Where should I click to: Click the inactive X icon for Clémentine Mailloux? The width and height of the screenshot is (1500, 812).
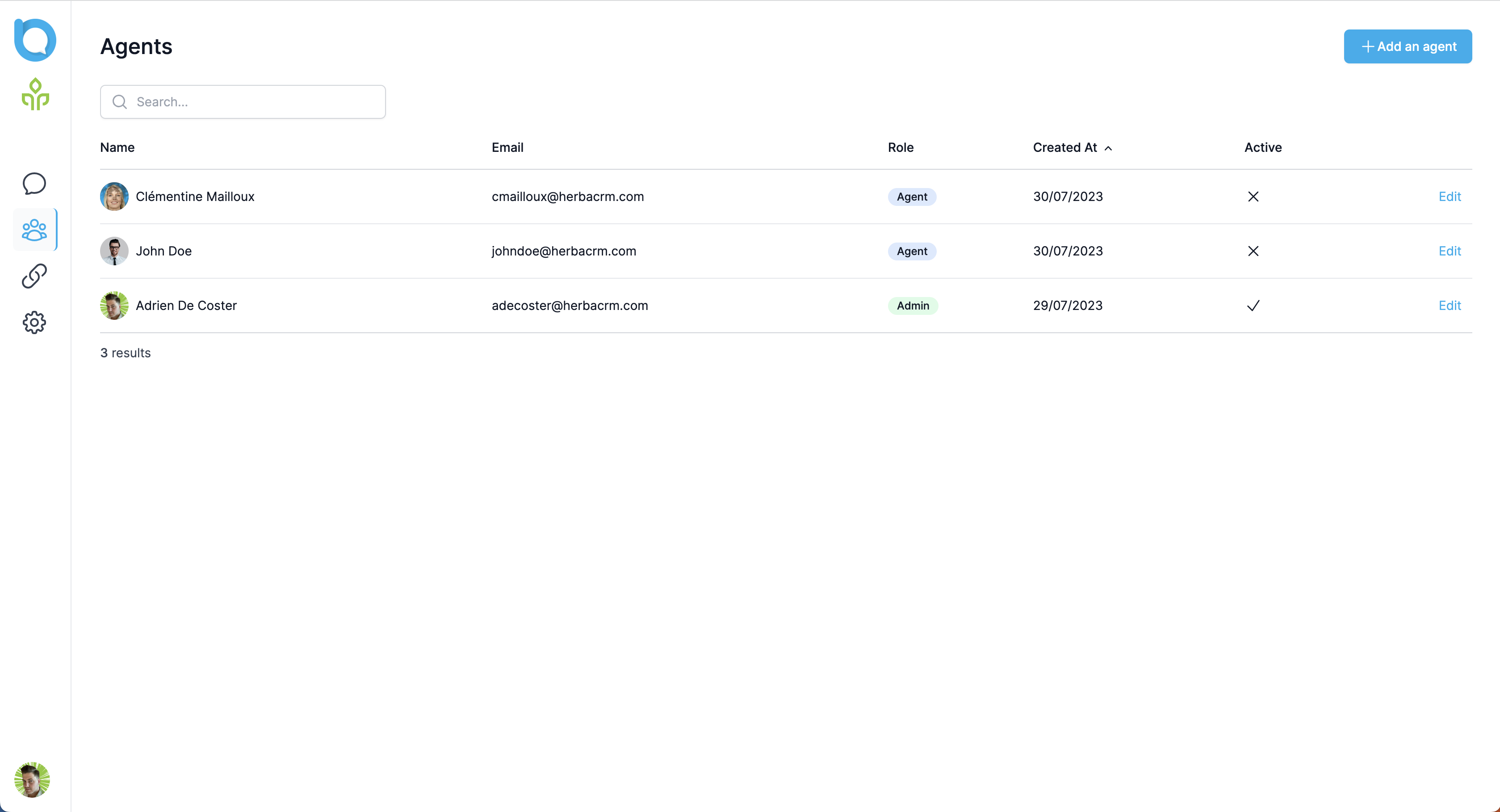click(1253, 197)
